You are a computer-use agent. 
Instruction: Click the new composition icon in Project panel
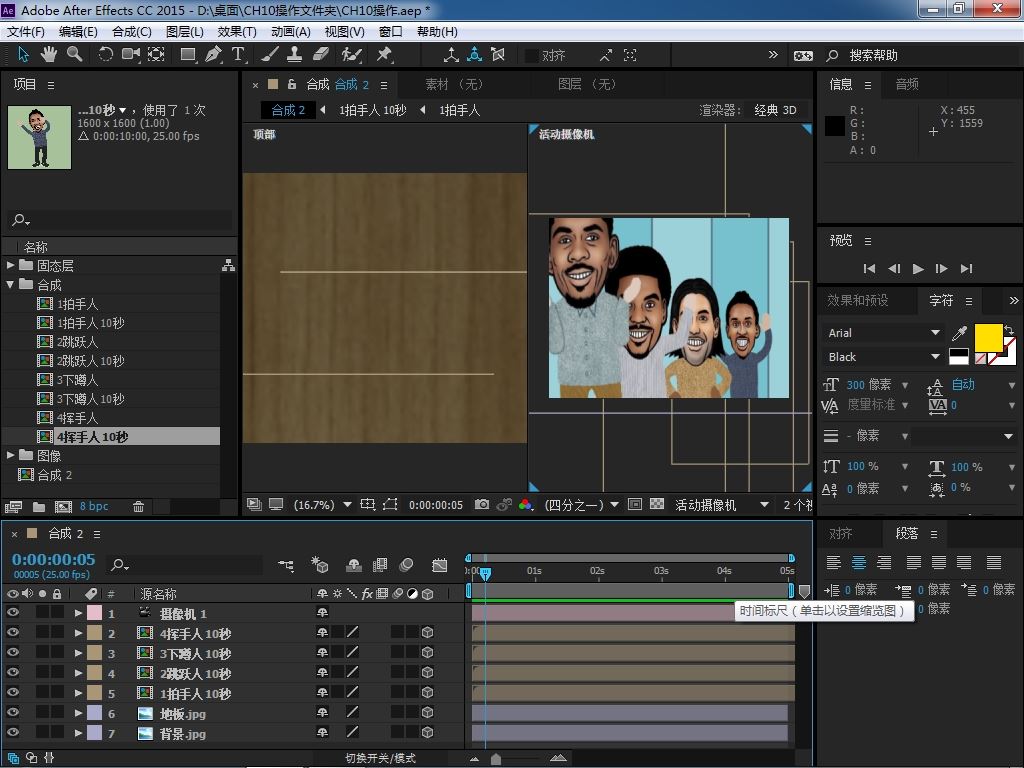(63, 507)
